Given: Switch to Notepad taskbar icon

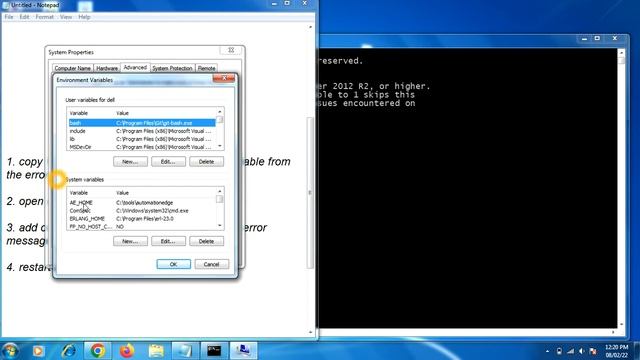Looking at the screenshot, I should pos(185,351).
